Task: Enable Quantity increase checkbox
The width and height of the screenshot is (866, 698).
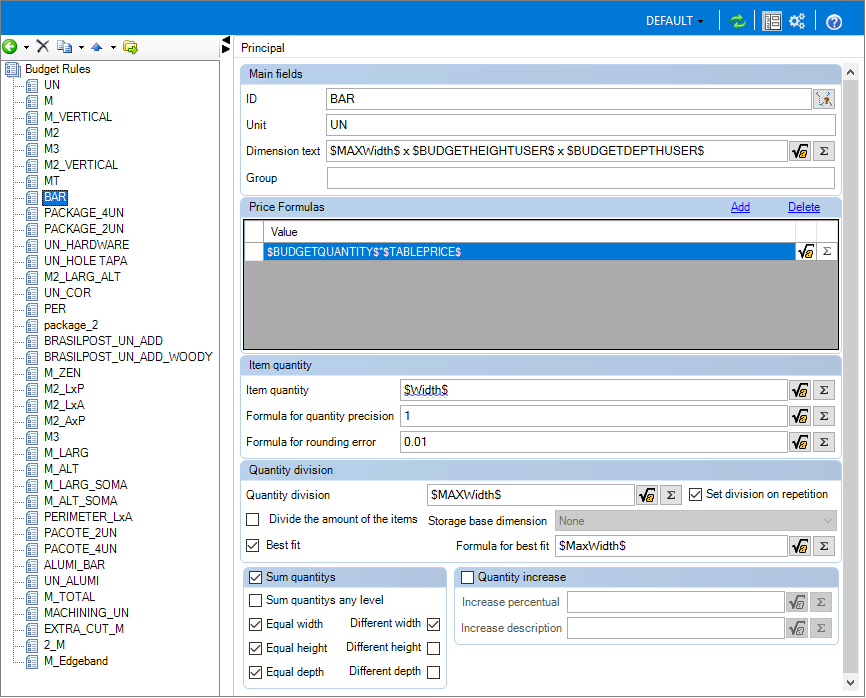Action: click(468, 578)
